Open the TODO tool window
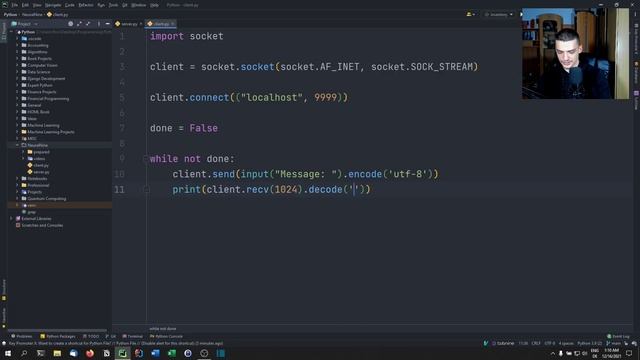The height and width of the screenshot is (360, 640). click(x=91, y=336)
